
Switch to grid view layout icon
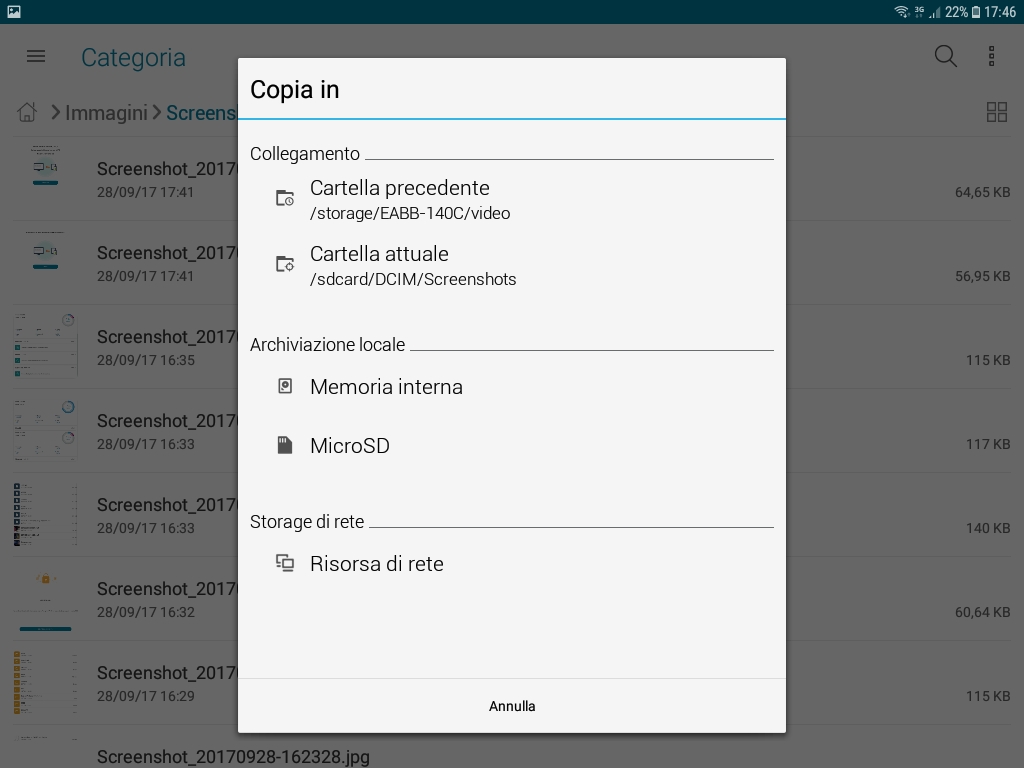997,112
